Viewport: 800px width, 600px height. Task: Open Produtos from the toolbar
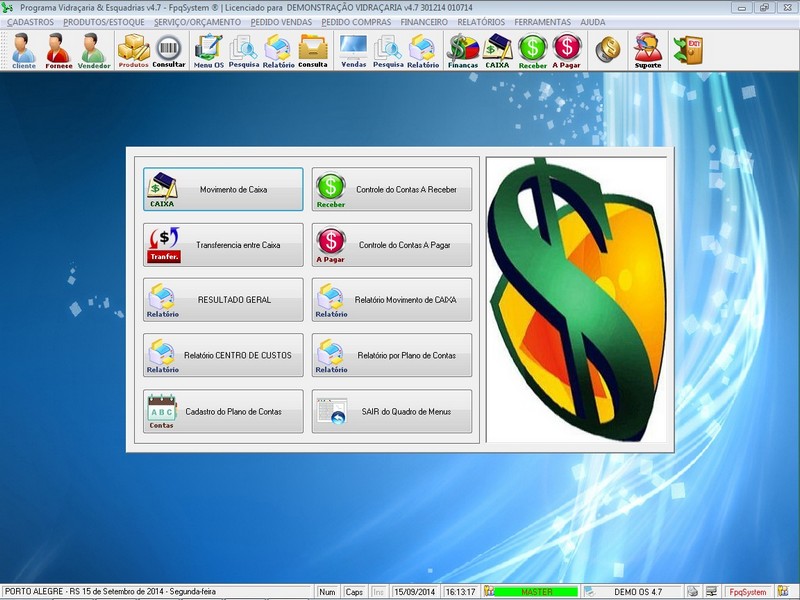coord(133,49)
